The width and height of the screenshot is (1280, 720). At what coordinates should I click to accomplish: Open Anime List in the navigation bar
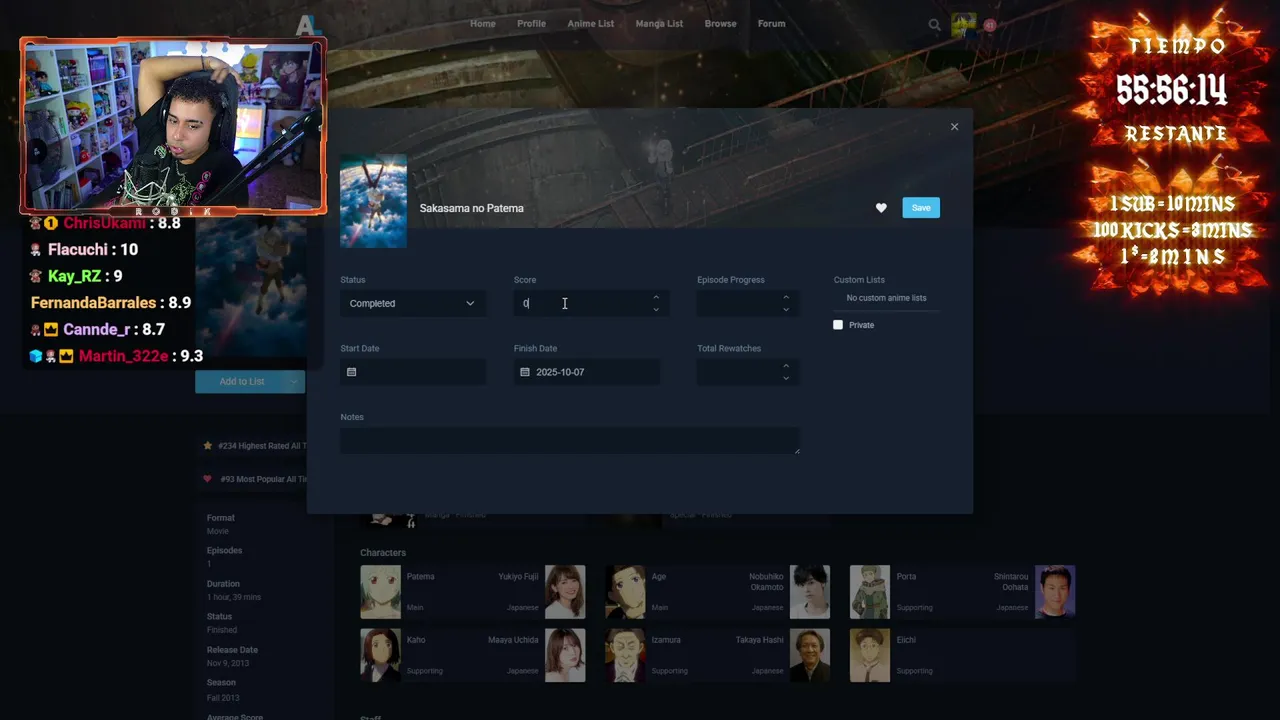click(591, 24)
